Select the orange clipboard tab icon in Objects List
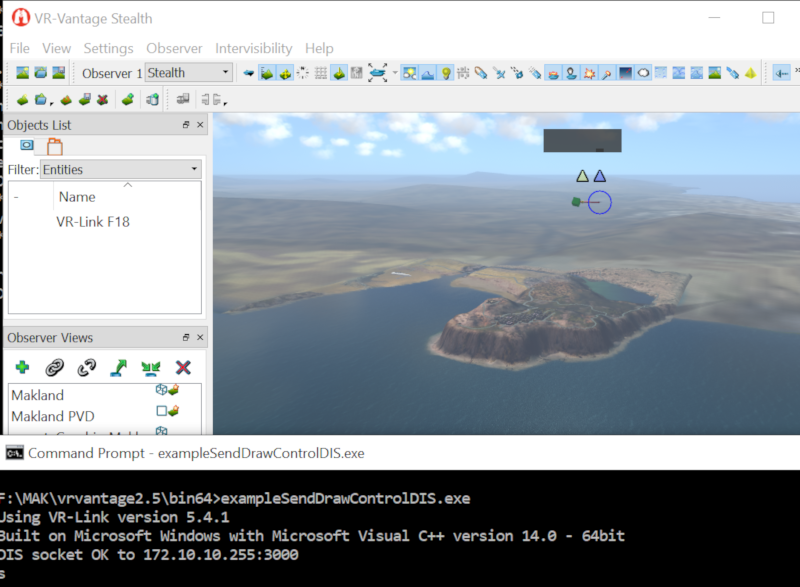The width and height of the screenshot is (800, 587). (55, 147)
